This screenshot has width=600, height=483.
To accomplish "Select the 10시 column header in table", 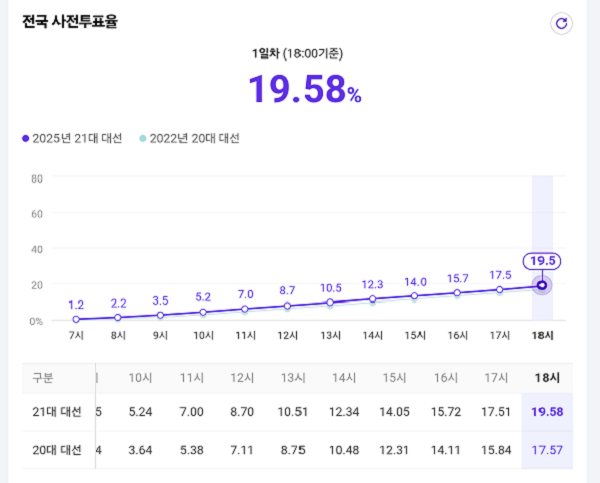I will (x=140, y=378).
